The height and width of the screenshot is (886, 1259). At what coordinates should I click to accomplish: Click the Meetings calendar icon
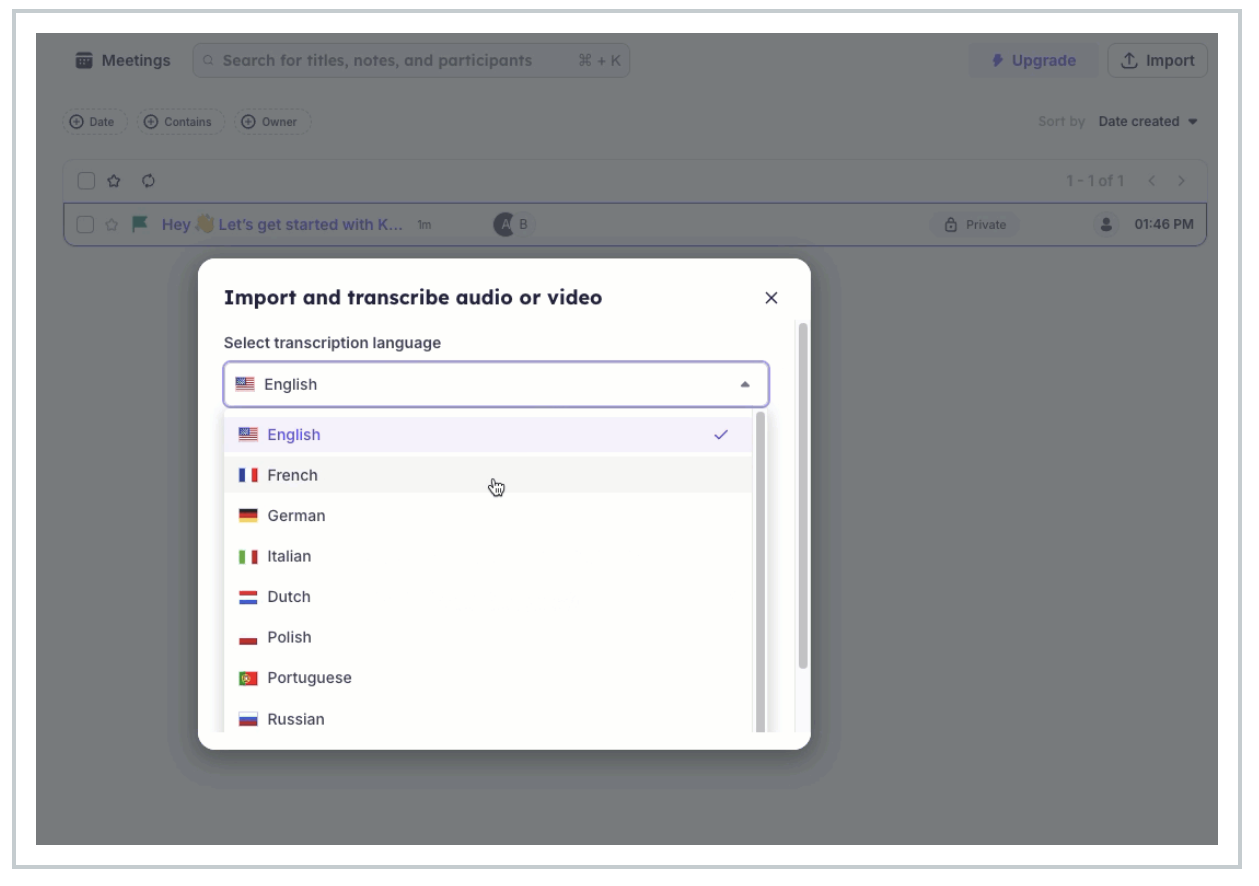[85, 61]
